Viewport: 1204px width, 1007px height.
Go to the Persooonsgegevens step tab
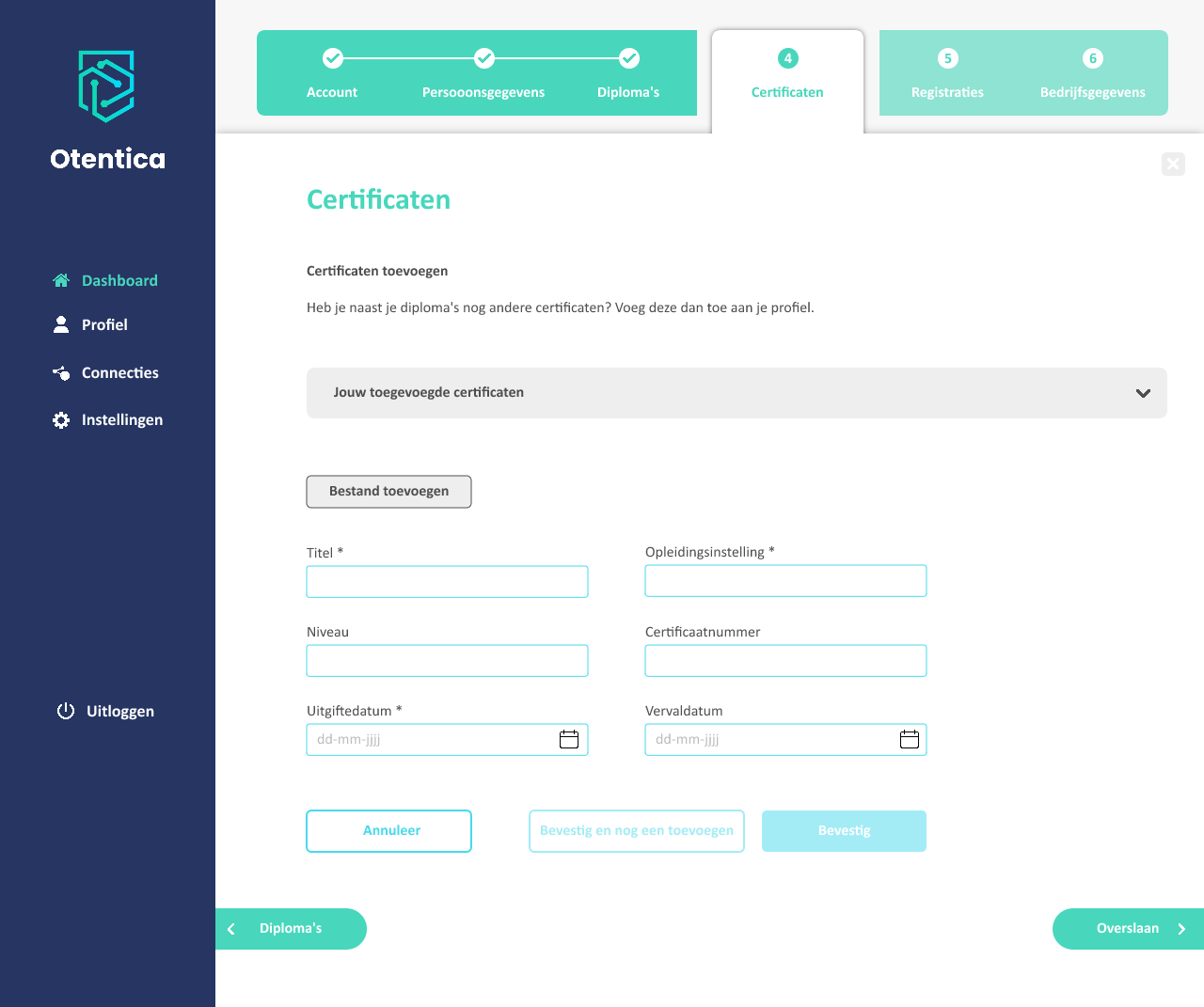coord(483,73)
